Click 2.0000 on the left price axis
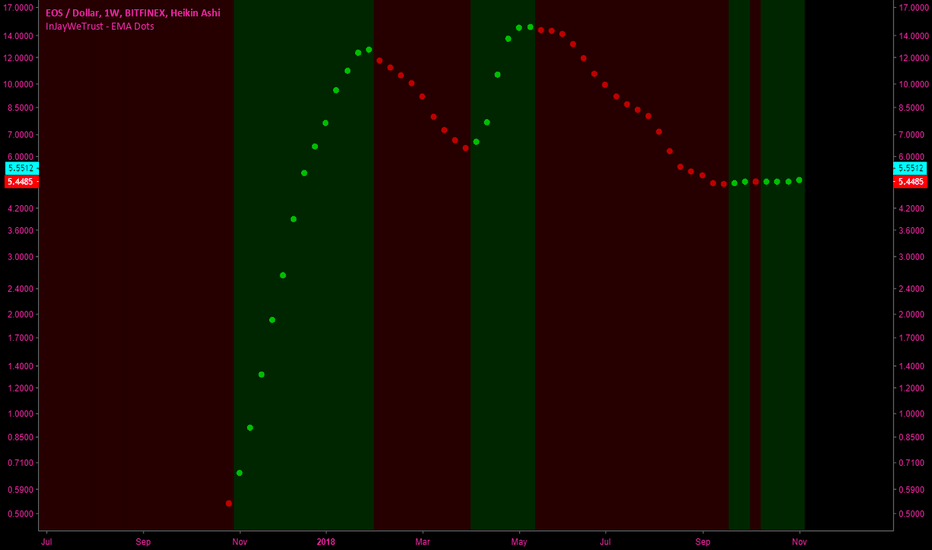 click(20, 314)
